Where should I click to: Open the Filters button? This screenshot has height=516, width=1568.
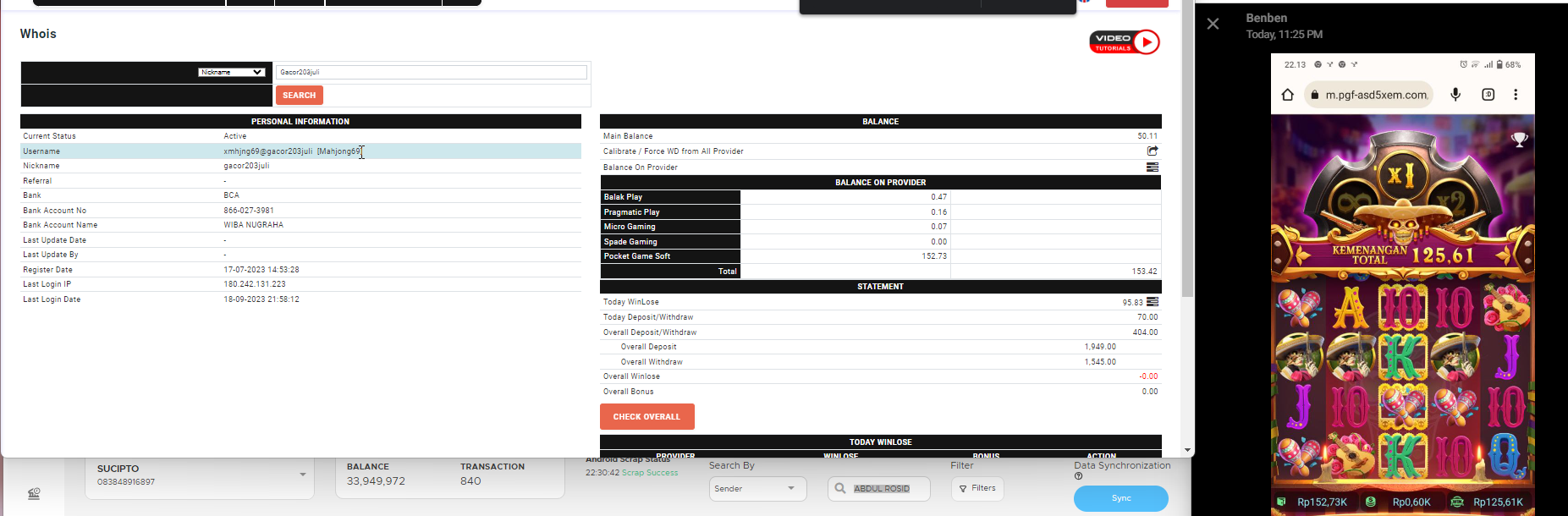coord(977,488)
